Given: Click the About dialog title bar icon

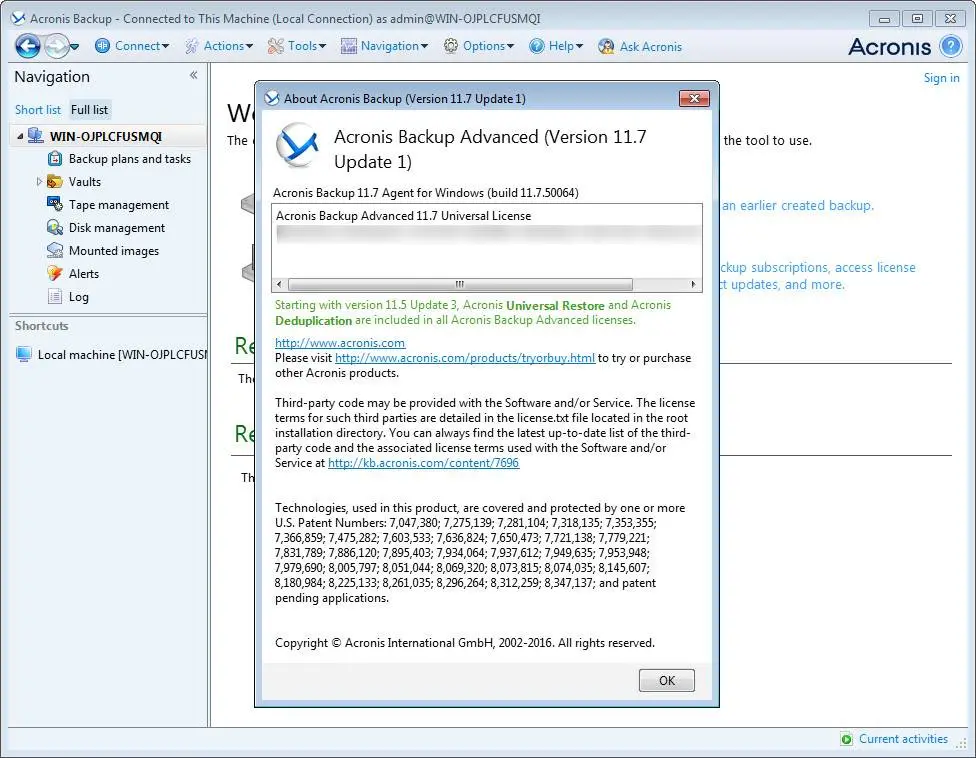Looking at the screenshot, I should coord(272,98).
